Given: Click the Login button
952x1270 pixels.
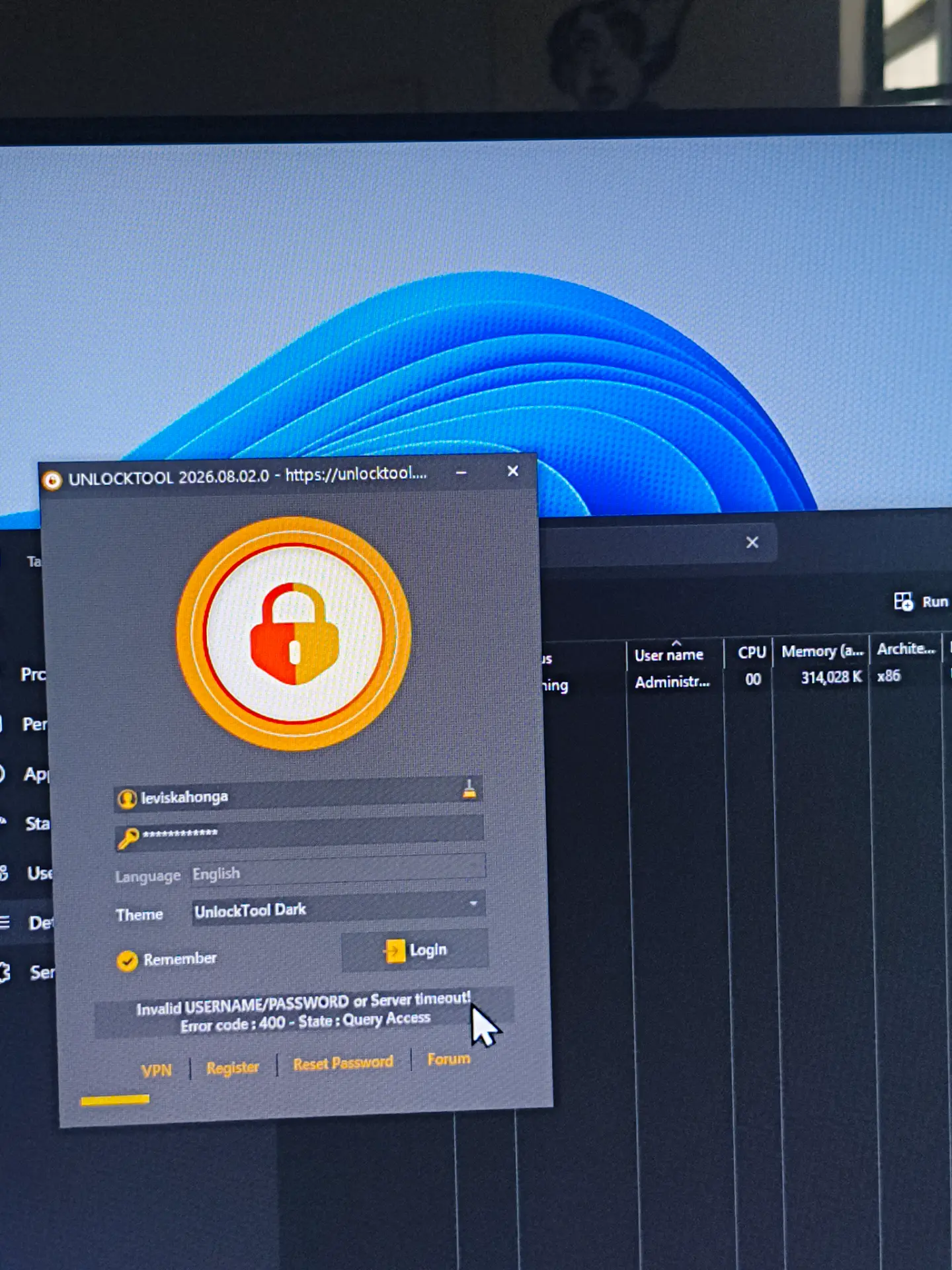Looking at the screenshot, I should click(x=415, y=951).
